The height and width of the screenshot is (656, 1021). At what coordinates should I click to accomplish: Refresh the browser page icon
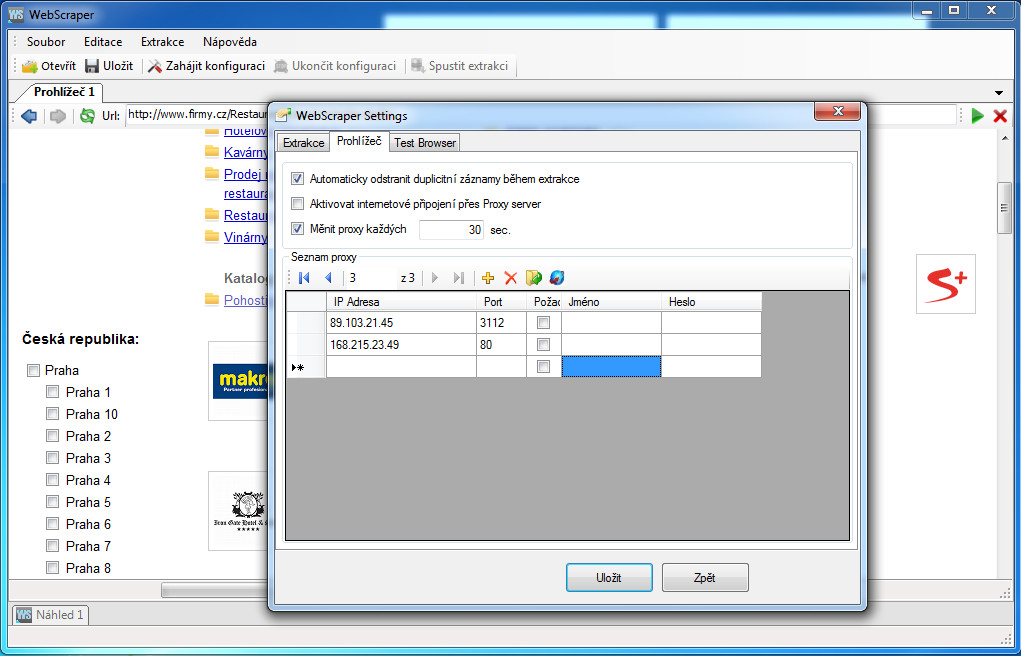pyautogui.click(x=87, y=116)
